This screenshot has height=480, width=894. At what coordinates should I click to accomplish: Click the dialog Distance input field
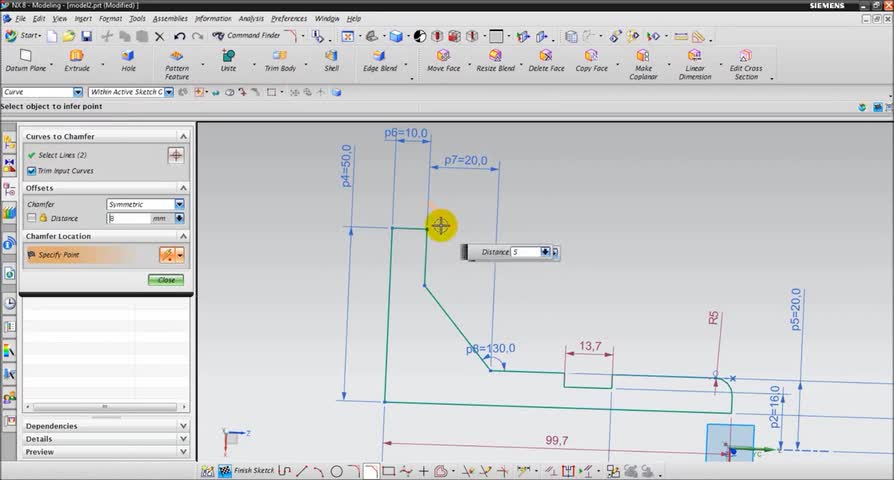[x=129, y=218]
